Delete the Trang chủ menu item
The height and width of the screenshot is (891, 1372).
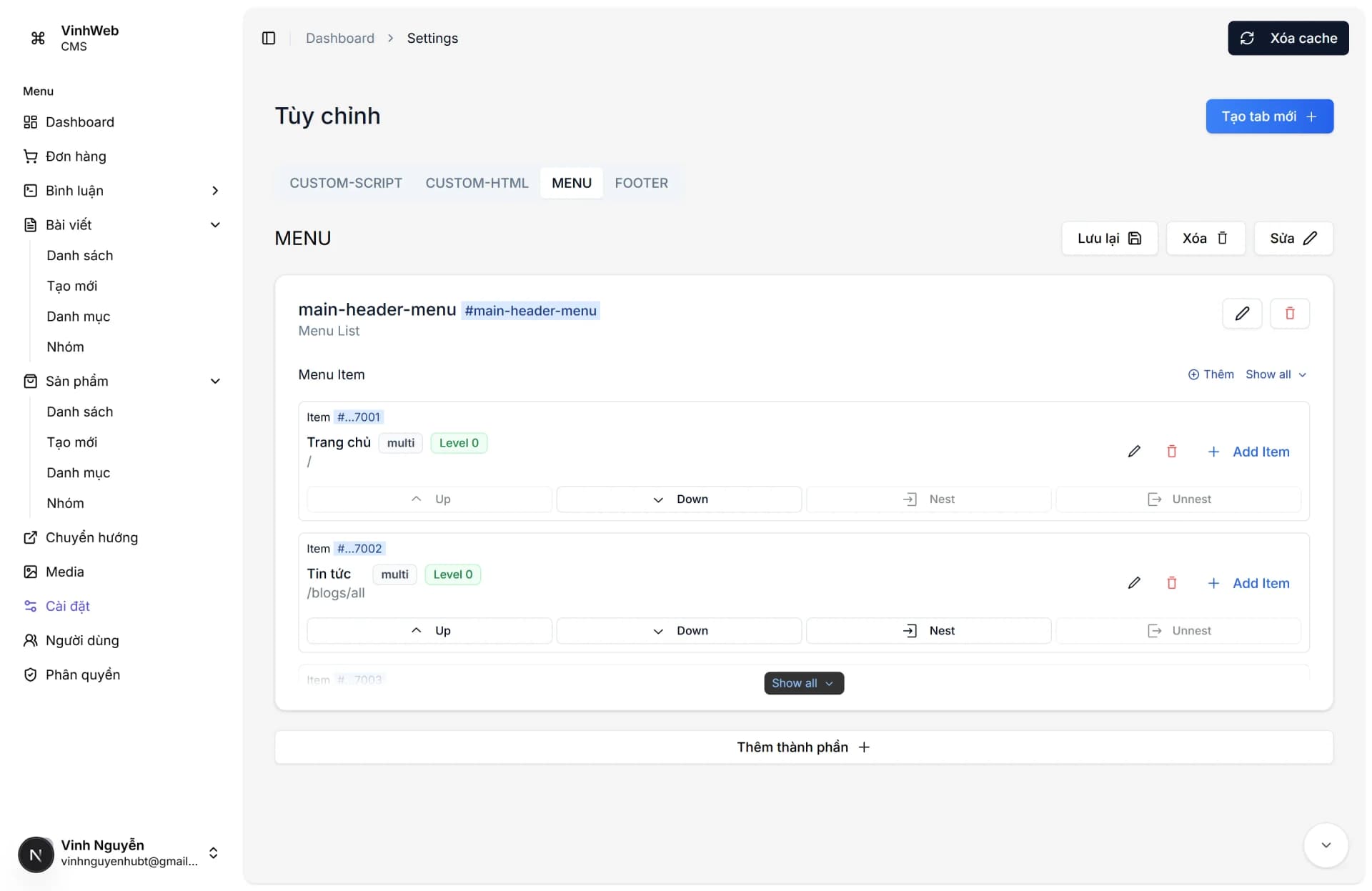[x=1171, y=451]
